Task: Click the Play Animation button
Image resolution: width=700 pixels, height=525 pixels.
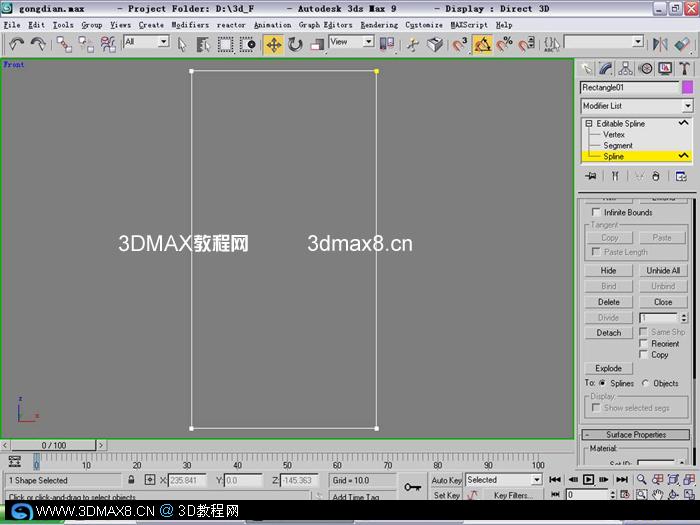Action: (x=588, y=479)
